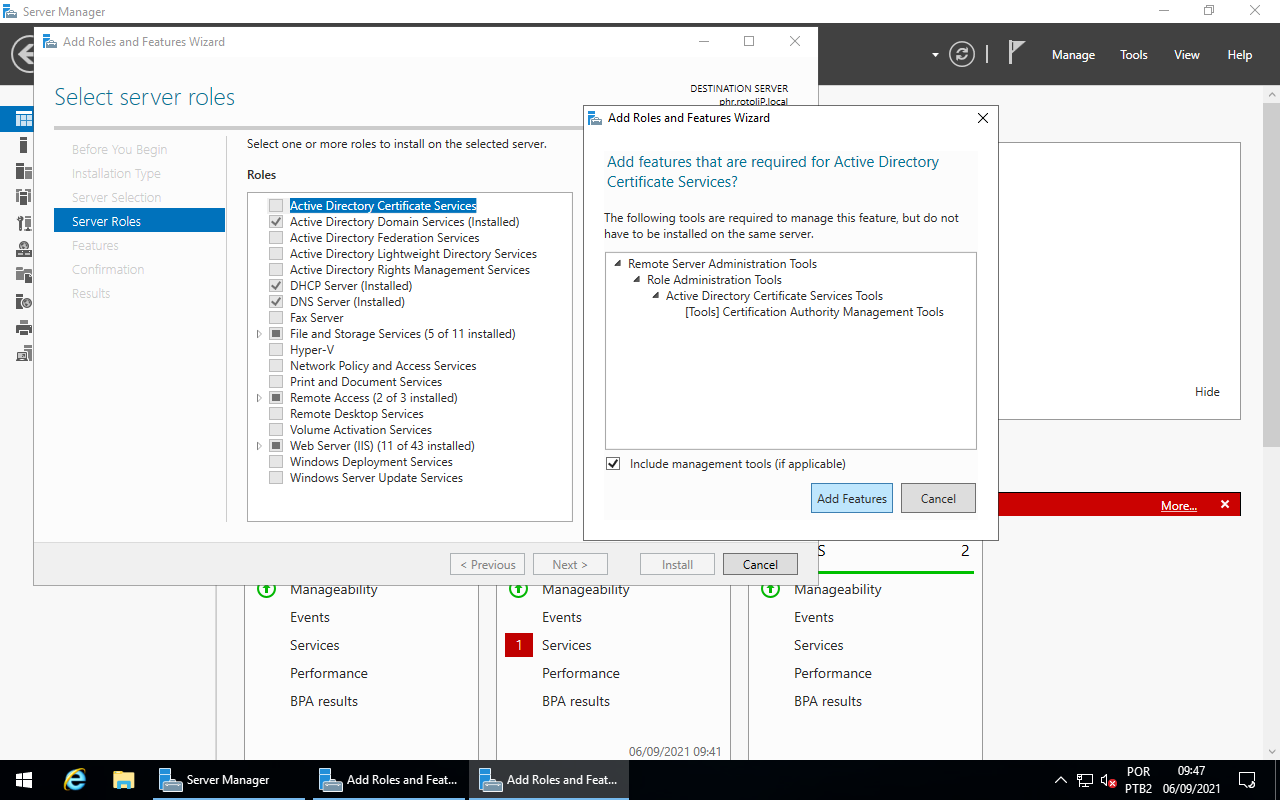Tick the Hyper-V role checkbox

(276, 350)
